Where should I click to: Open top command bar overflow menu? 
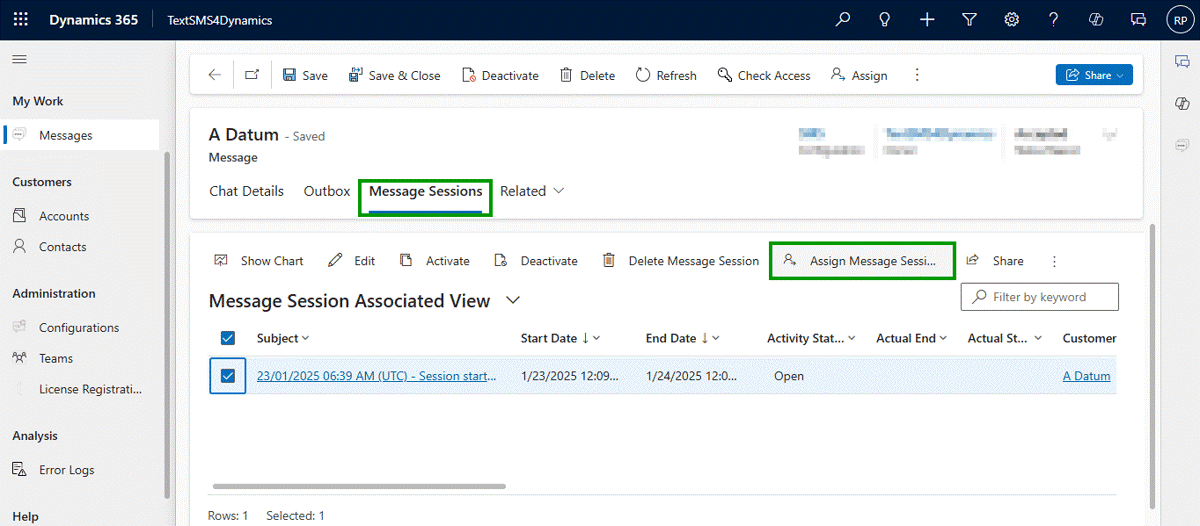tap(917, 75)
